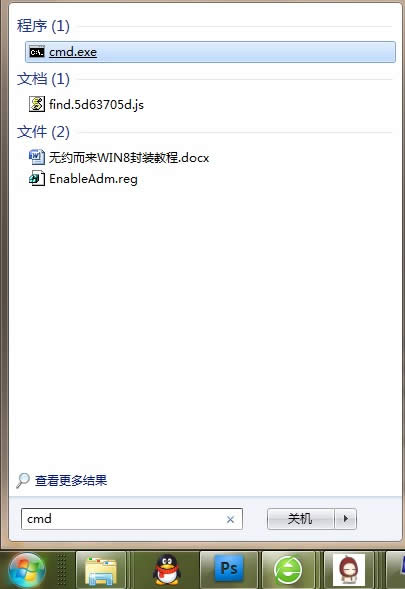Screen dimensions: 405x589
Task: Click the cmd.exe black console icon
Action: [x=37, y=52]
